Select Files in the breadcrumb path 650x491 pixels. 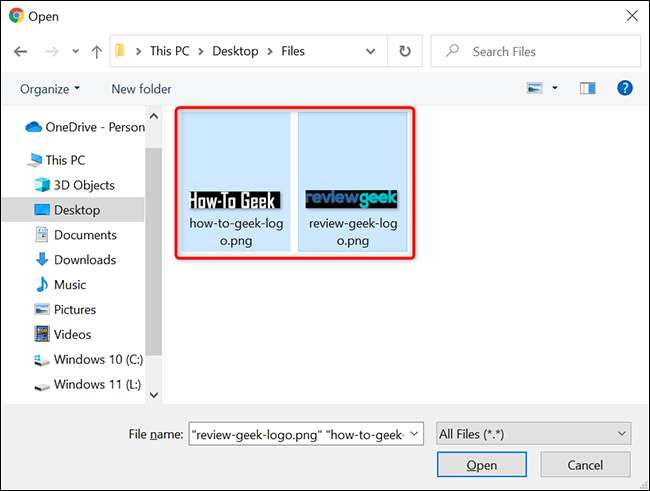pos(293,51)
